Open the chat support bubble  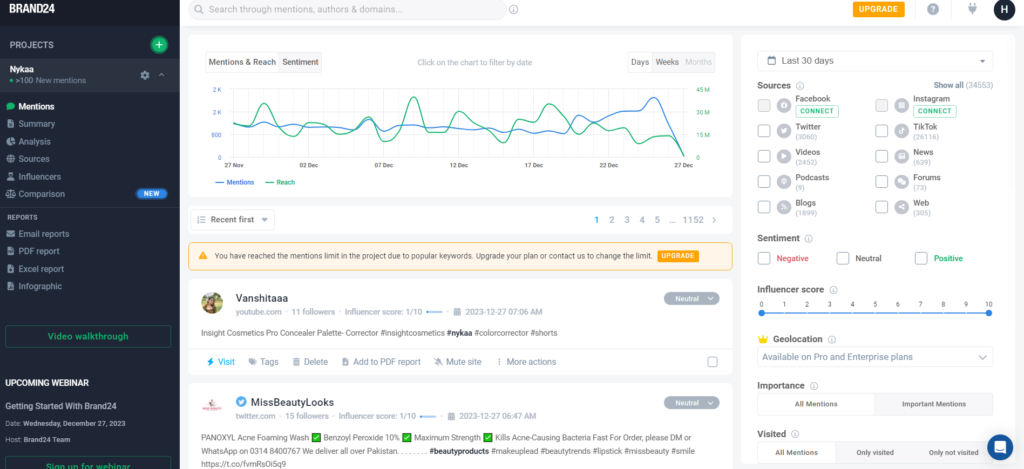pos(1000,447)
